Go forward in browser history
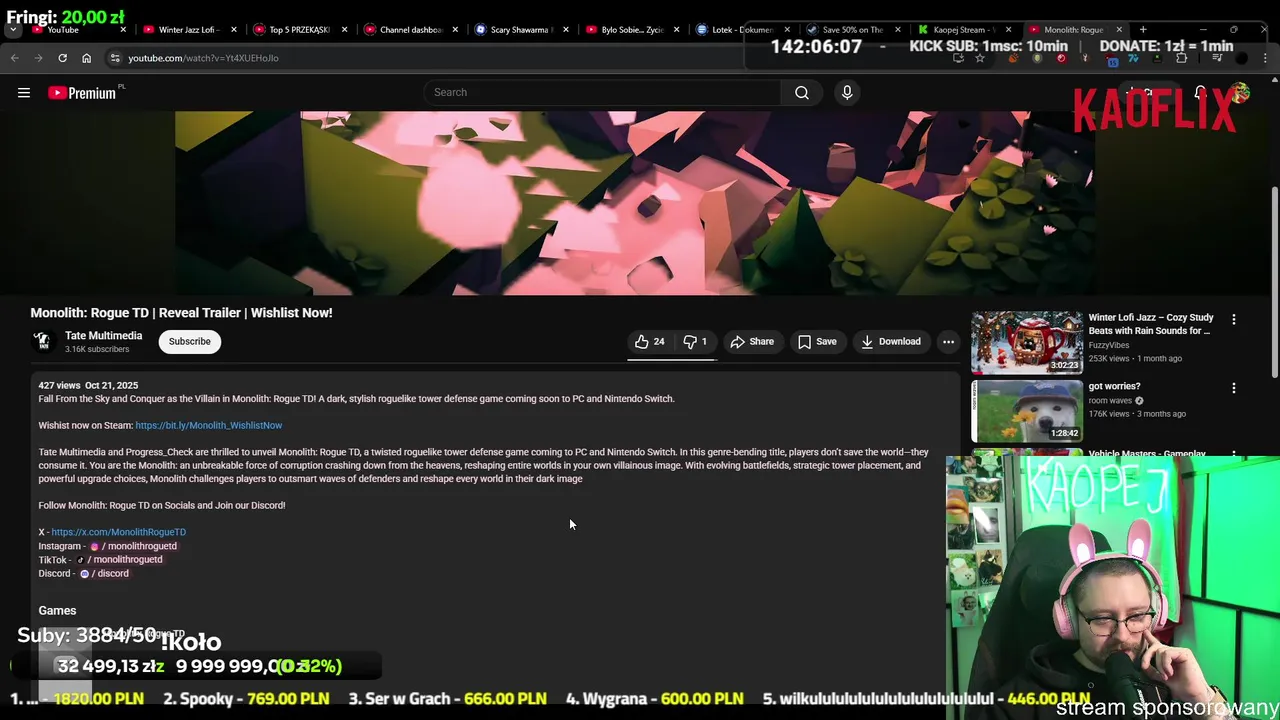Image resolution: width=1280 pixels, height=720 pixels. coord(38,58)
